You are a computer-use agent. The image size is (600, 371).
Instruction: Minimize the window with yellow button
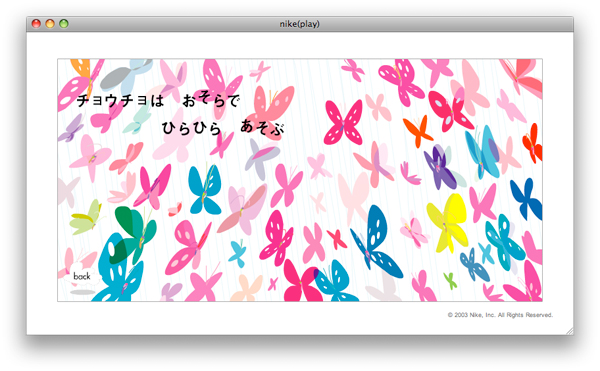pos(50,24)
